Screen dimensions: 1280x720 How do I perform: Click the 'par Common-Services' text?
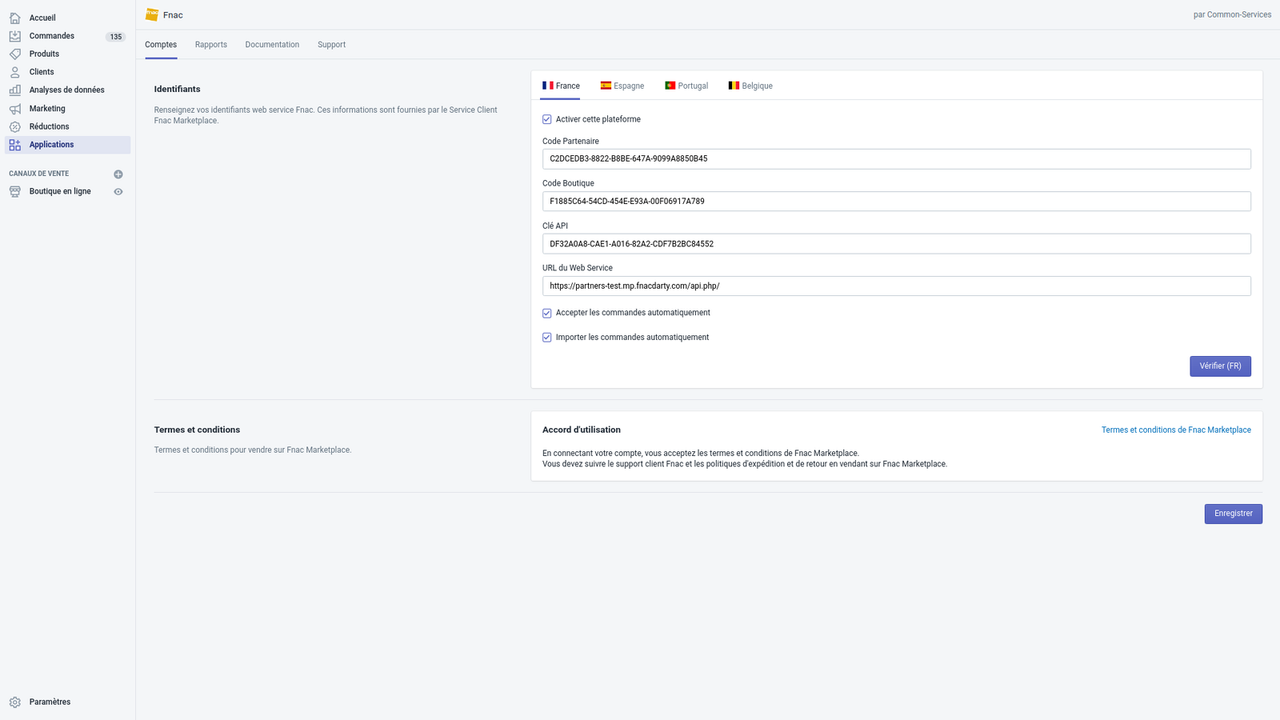[x=1233, y=15]
